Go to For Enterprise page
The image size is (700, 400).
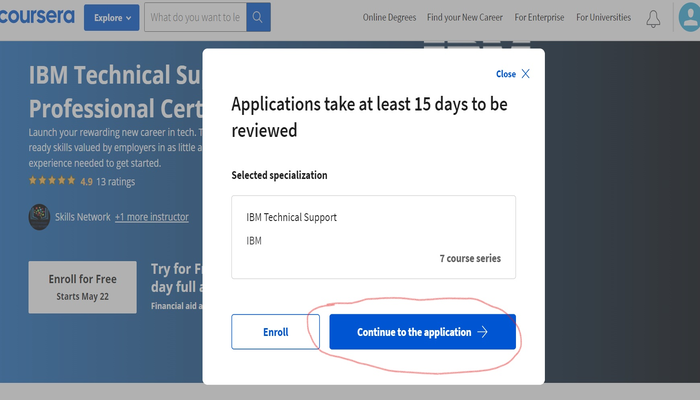pyautogui.click(x=539, y=17)
